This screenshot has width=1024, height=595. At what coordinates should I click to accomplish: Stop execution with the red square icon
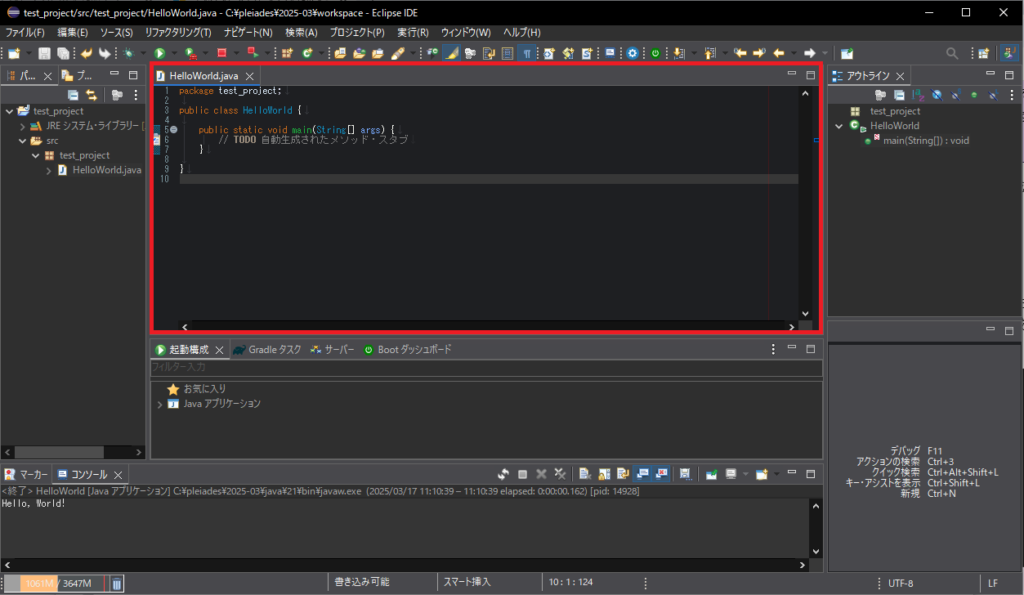pyautogui.click(x=221, y=54)
